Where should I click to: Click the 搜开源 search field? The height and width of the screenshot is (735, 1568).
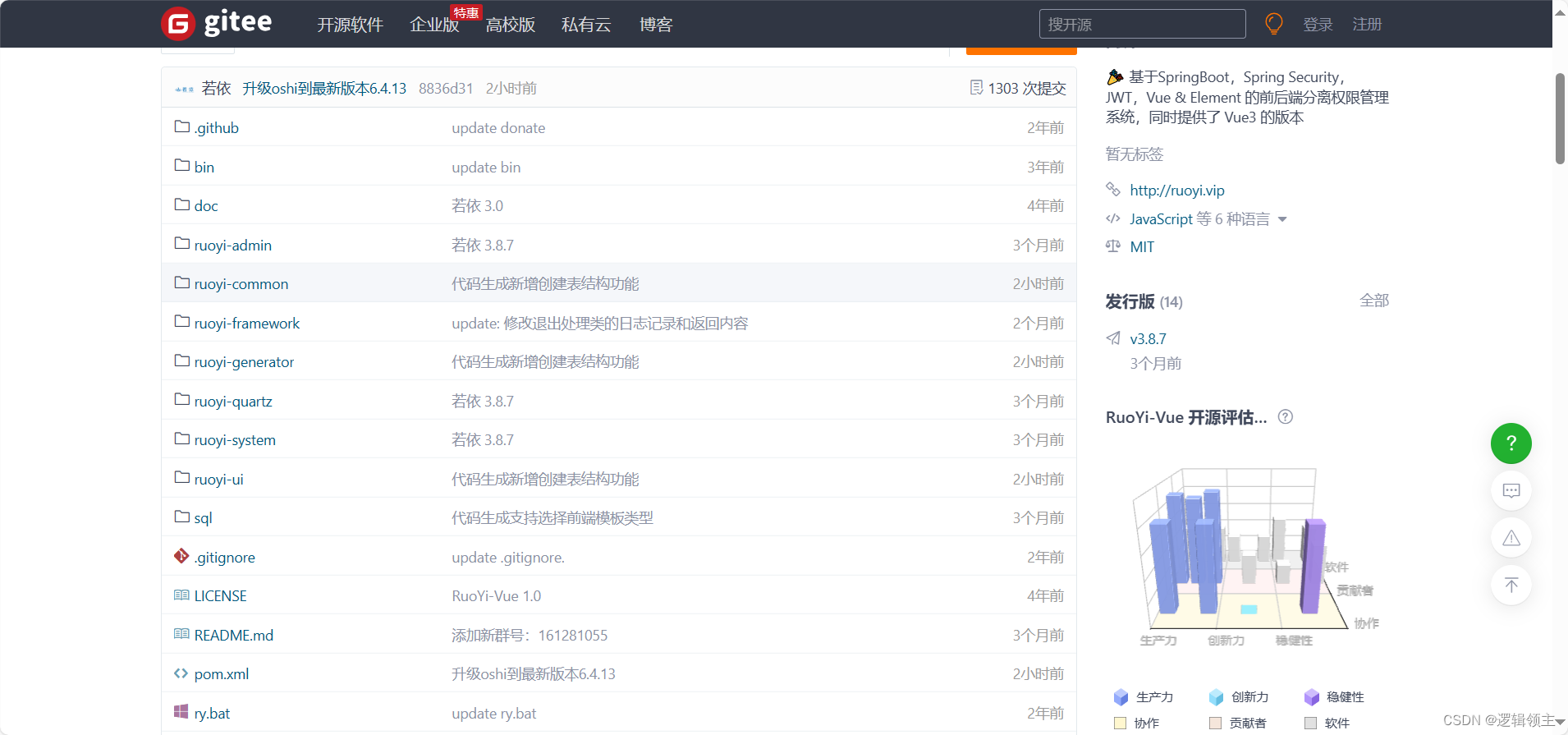(x=1142, y=24)
